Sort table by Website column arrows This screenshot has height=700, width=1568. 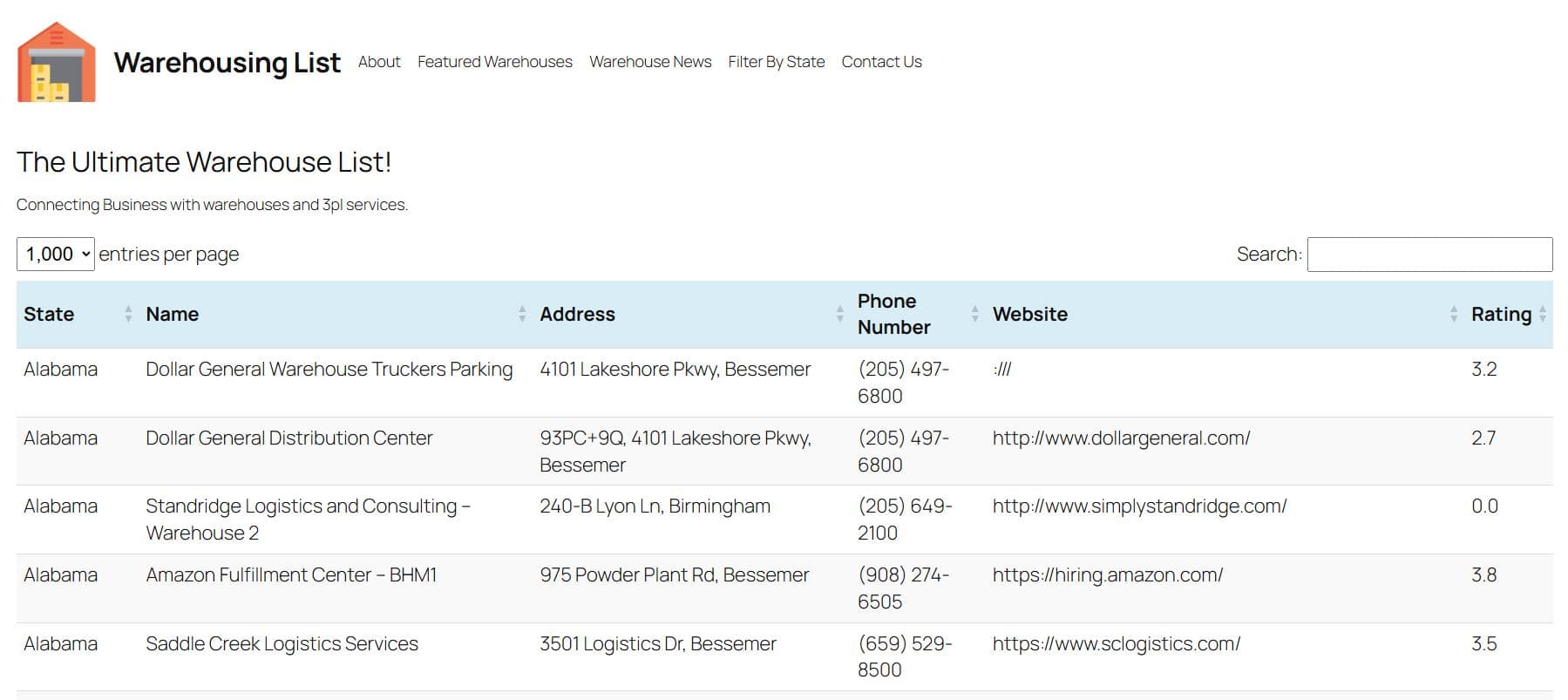(x=1453, y=314)
